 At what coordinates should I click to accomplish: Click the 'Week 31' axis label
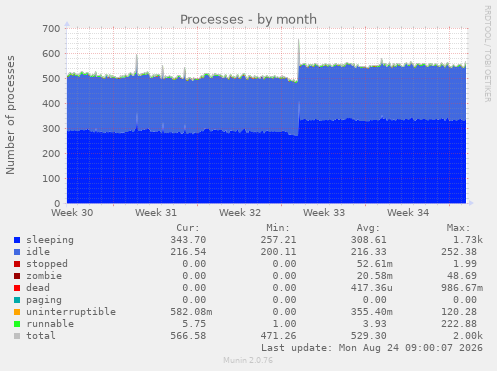(x=156, y=213)
